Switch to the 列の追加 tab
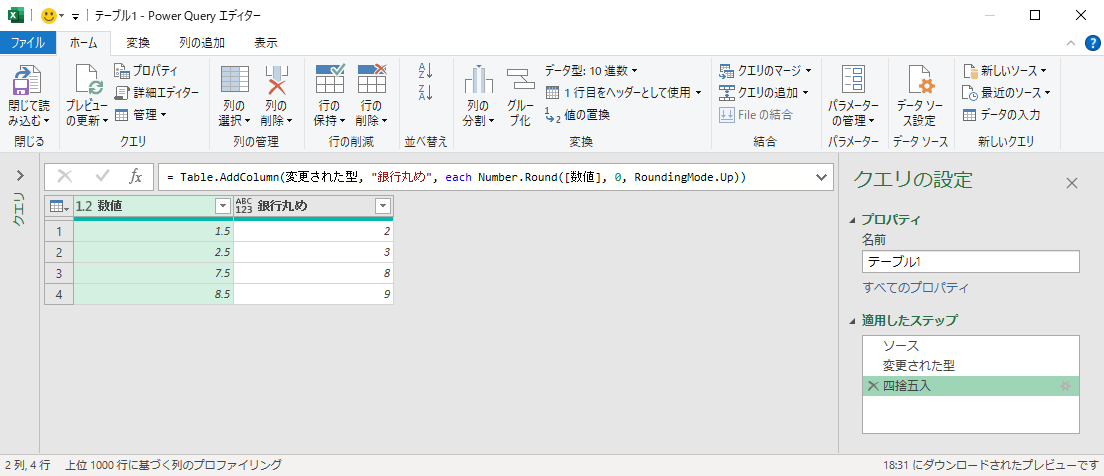This screenshot has width=1104, height=476. click(202, 43)
